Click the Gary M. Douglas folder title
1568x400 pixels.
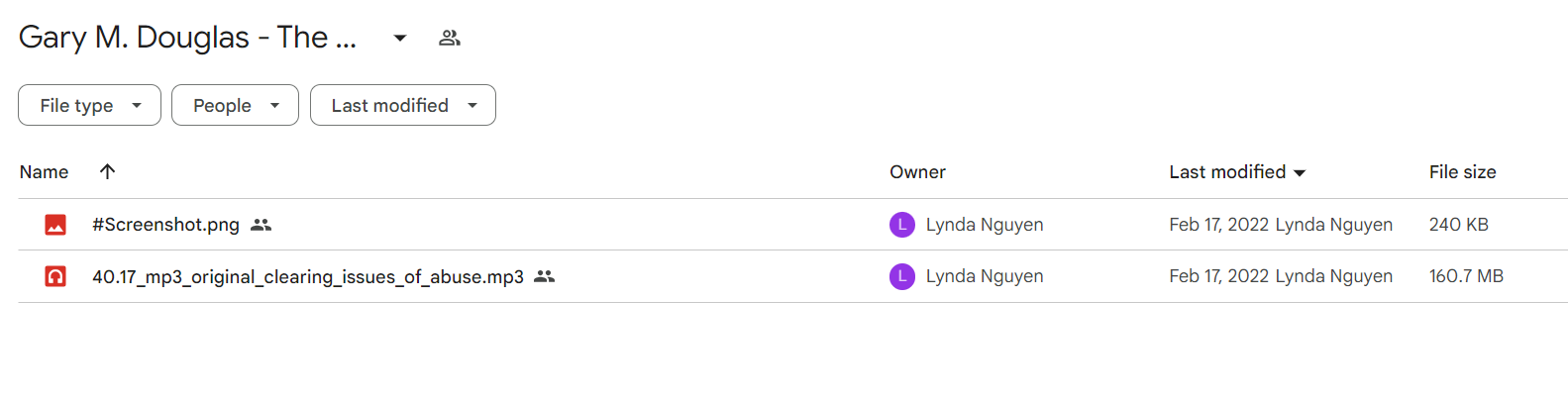[187, 38]
